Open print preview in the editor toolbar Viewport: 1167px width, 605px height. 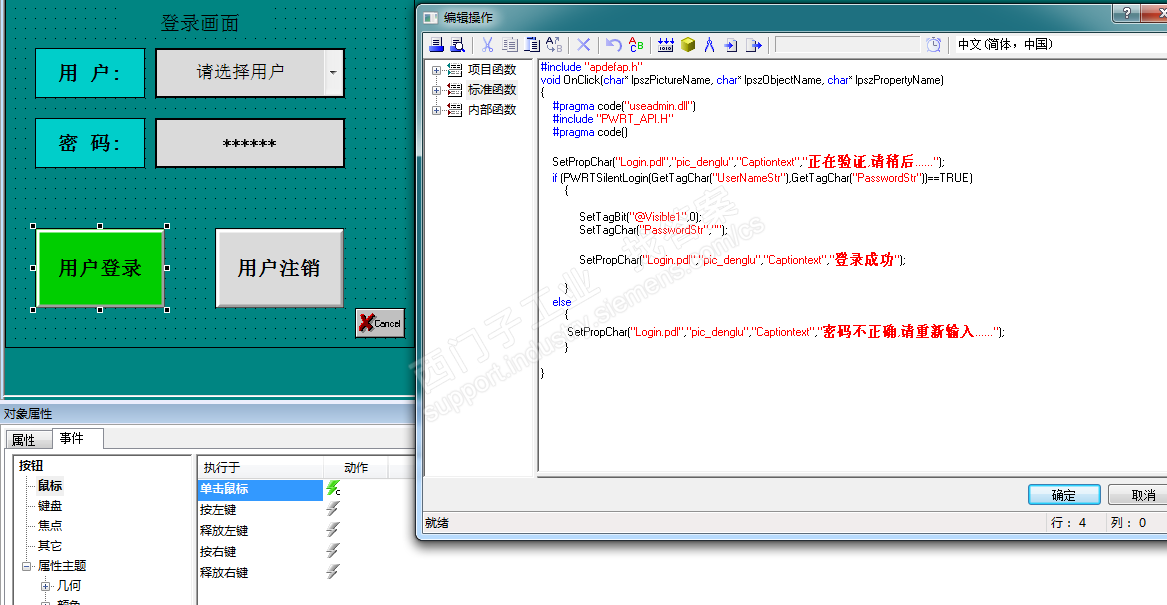pos(458,45)
